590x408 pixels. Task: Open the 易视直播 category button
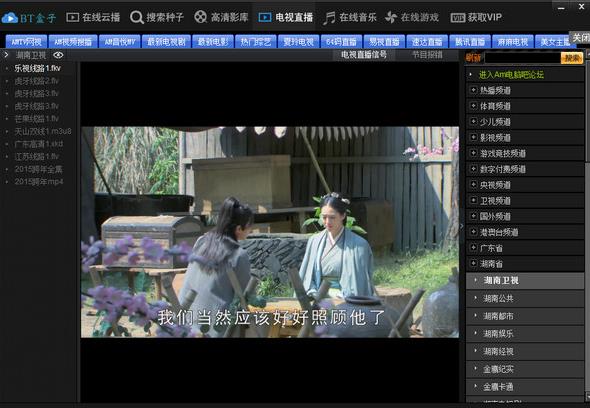385,42
